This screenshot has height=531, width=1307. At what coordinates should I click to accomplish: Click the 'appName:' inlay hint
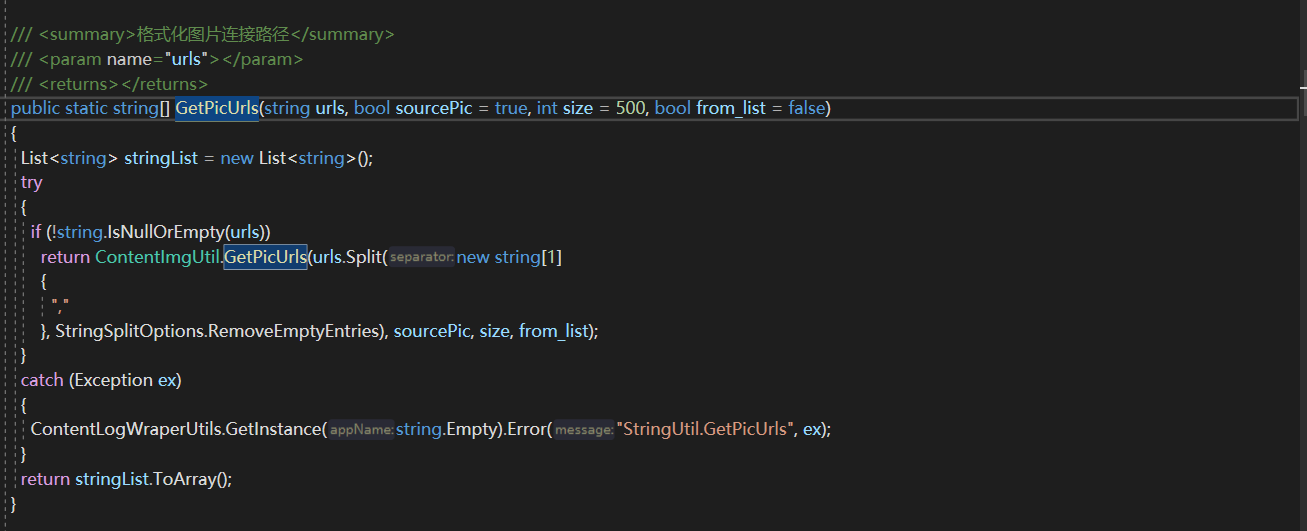(361, 429)
